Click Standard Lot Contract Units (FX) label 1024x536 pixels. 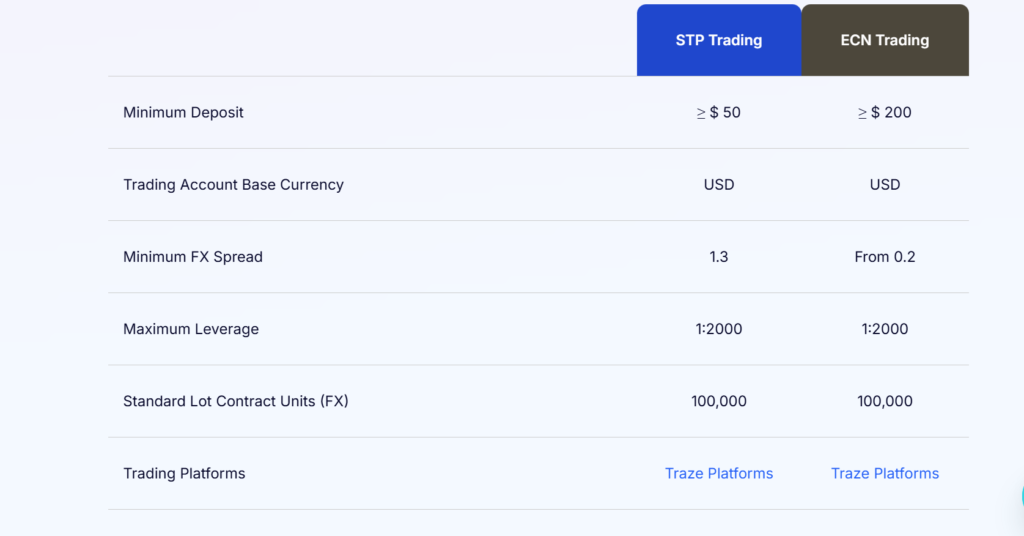click(x=236, y=401)
